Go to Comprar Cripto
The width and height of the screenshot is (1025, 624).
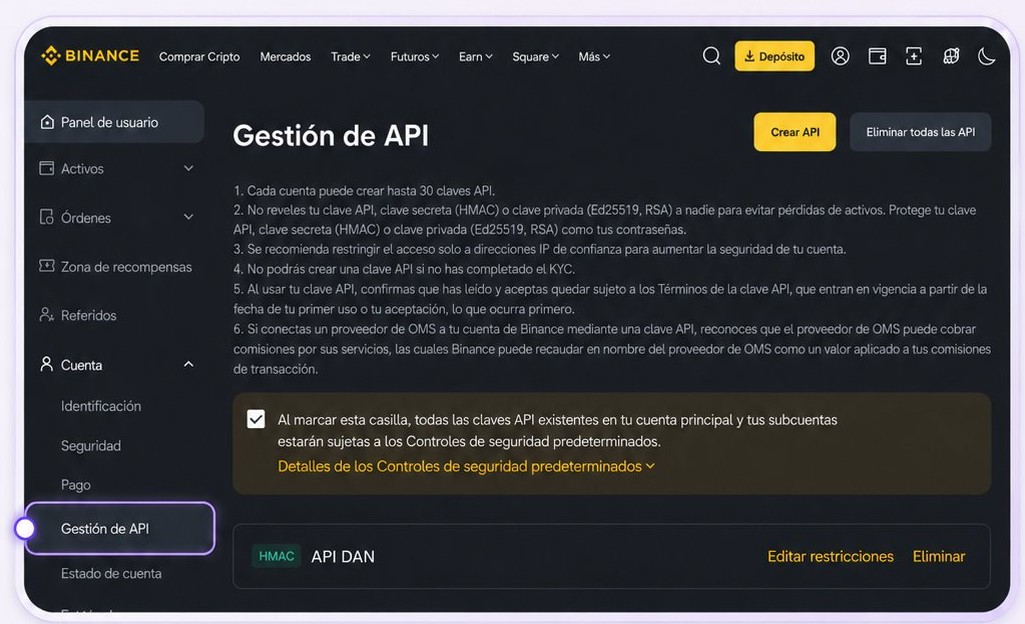[x=199, y=57]
